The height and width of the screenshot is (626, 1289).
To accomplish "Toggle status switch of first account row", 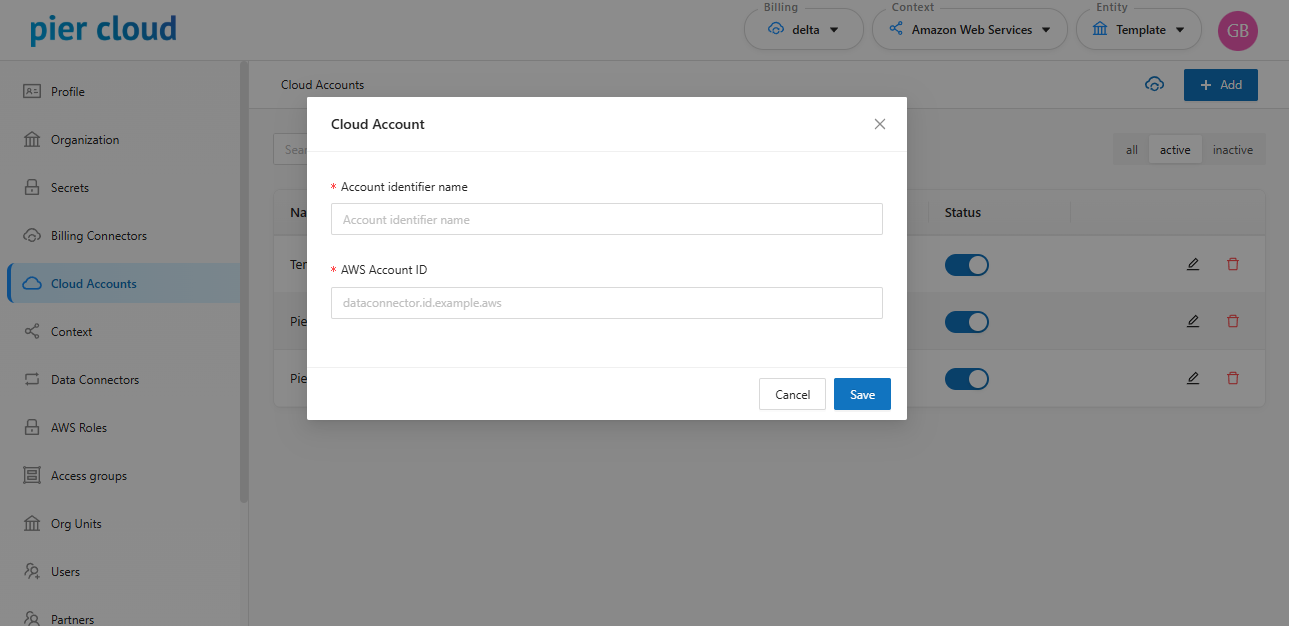I will [966, 264].
